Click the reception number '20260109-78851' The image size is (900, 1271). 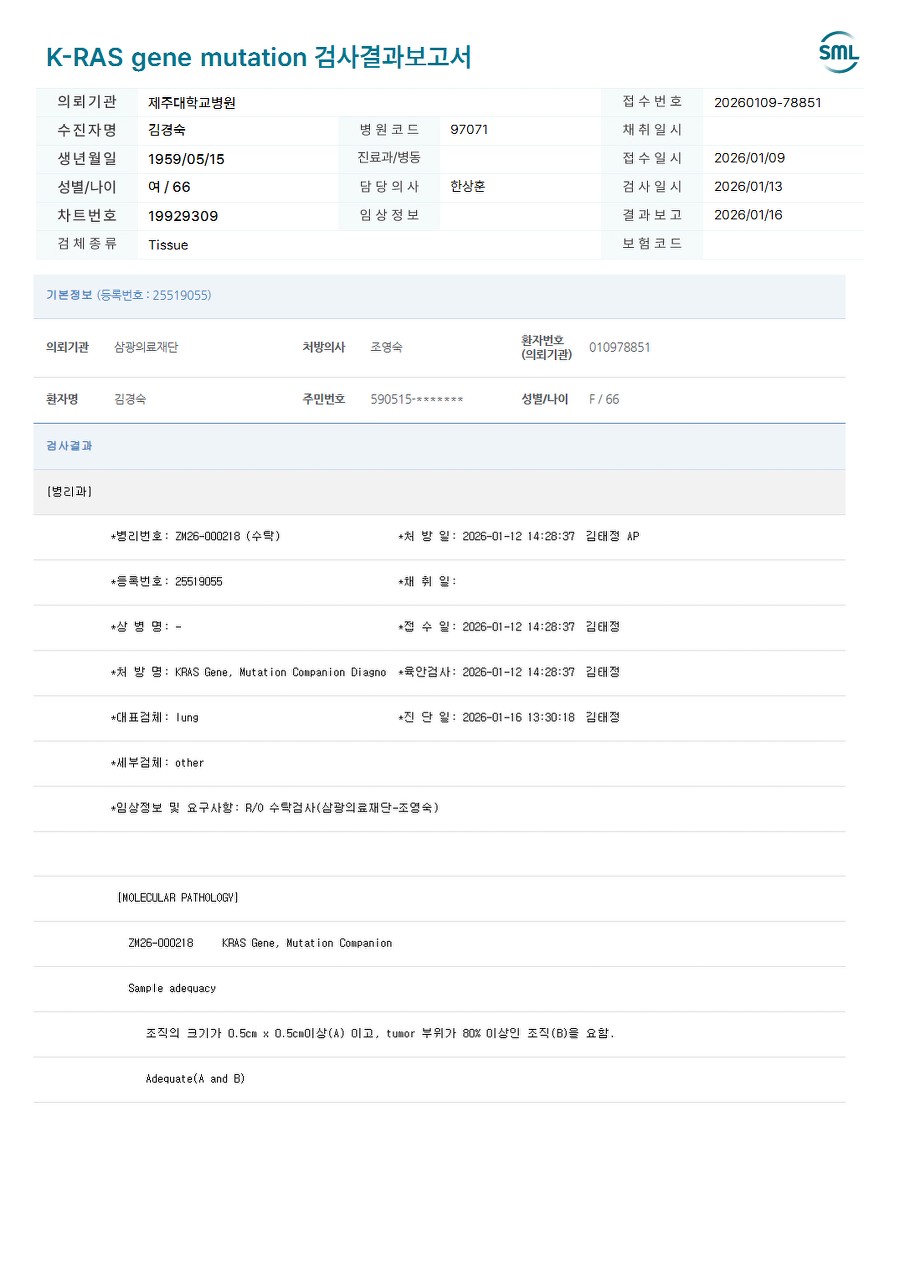pos(768,102)
